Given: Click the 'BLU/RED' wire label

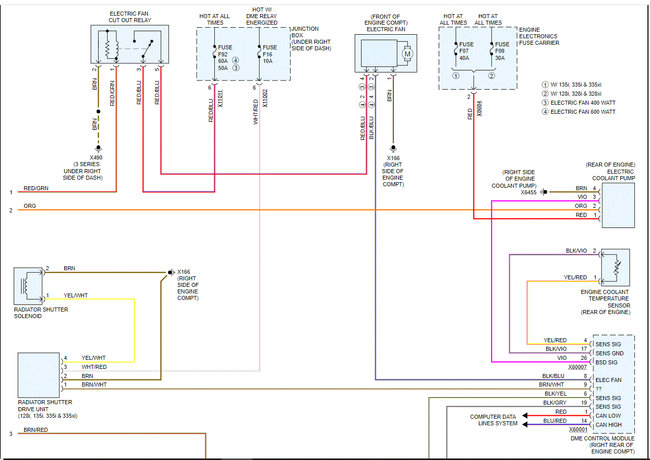Looking at the screenshot, I should pyautogui.click(x=555, y=421).
